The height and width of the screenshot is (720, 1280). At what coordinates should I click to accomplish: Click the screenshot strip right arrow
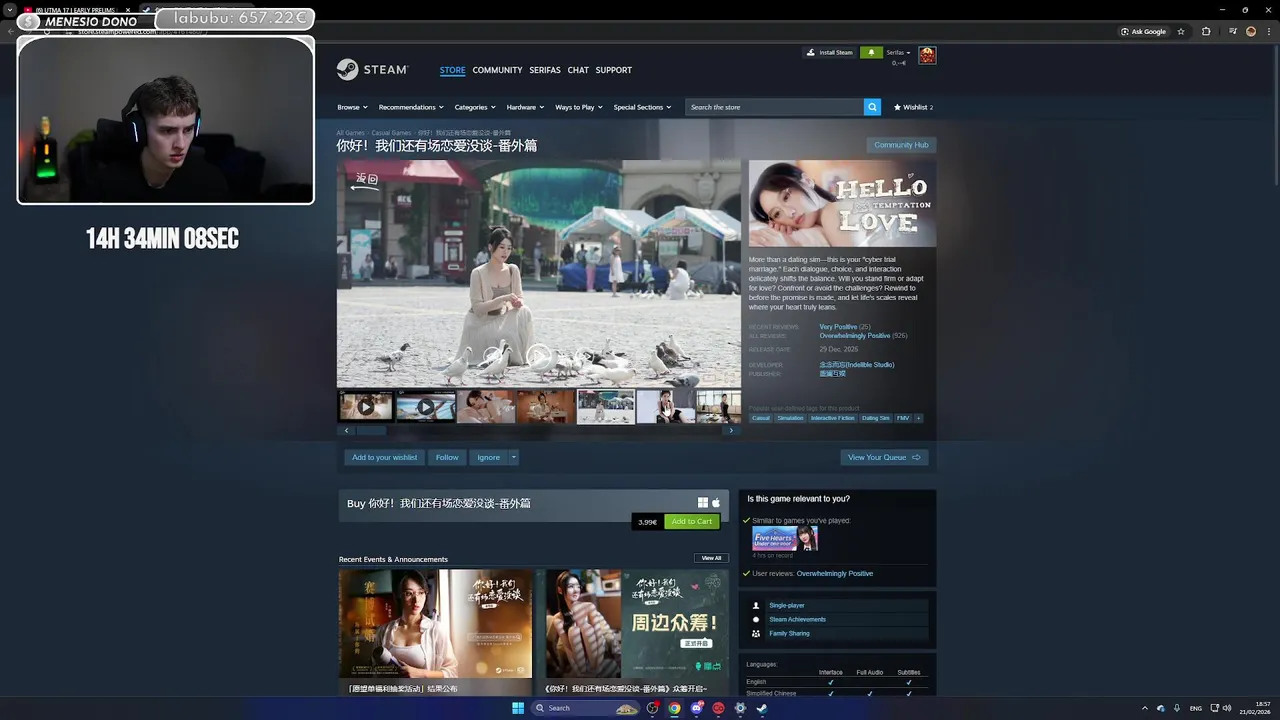click(x=731, y=430)
